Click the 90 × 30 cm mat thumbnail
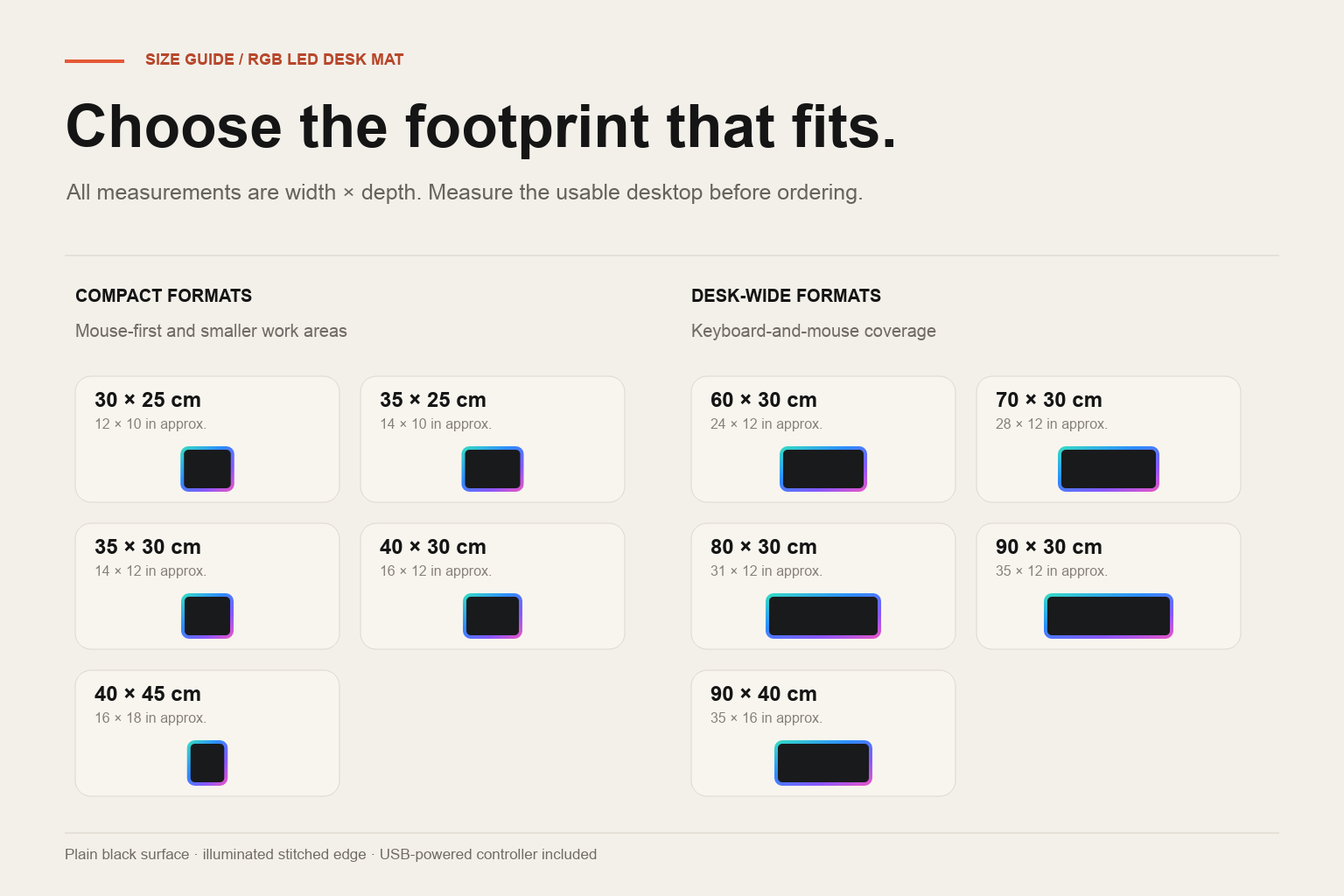Viewport: 1344px width, 896px height. tap(1109, 616)
